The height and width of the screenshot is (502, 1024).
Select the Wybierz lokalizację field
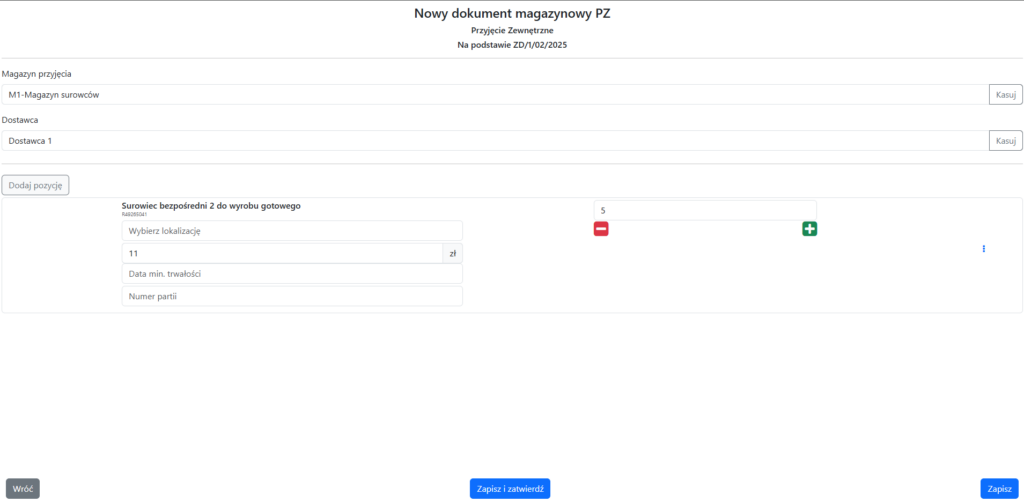[x=292, y=231]
